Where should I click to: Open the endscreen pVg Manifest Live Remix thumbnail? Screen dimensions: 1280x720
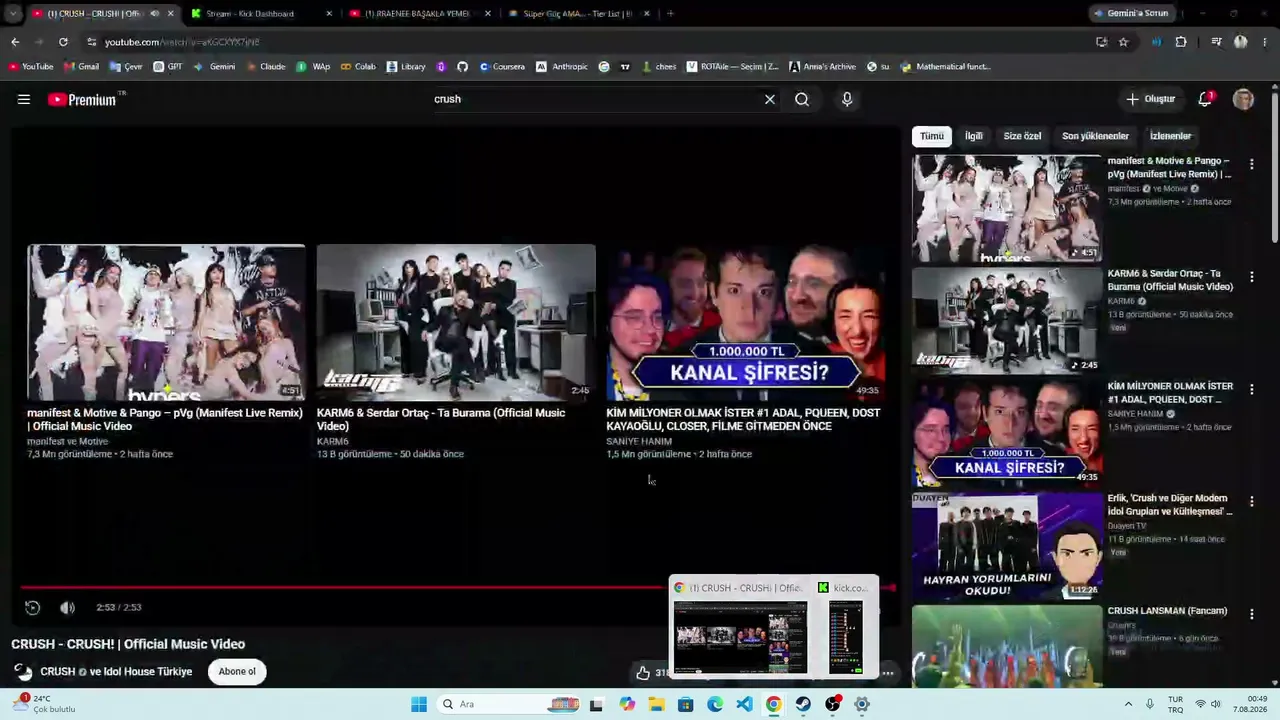click(166, 322)
